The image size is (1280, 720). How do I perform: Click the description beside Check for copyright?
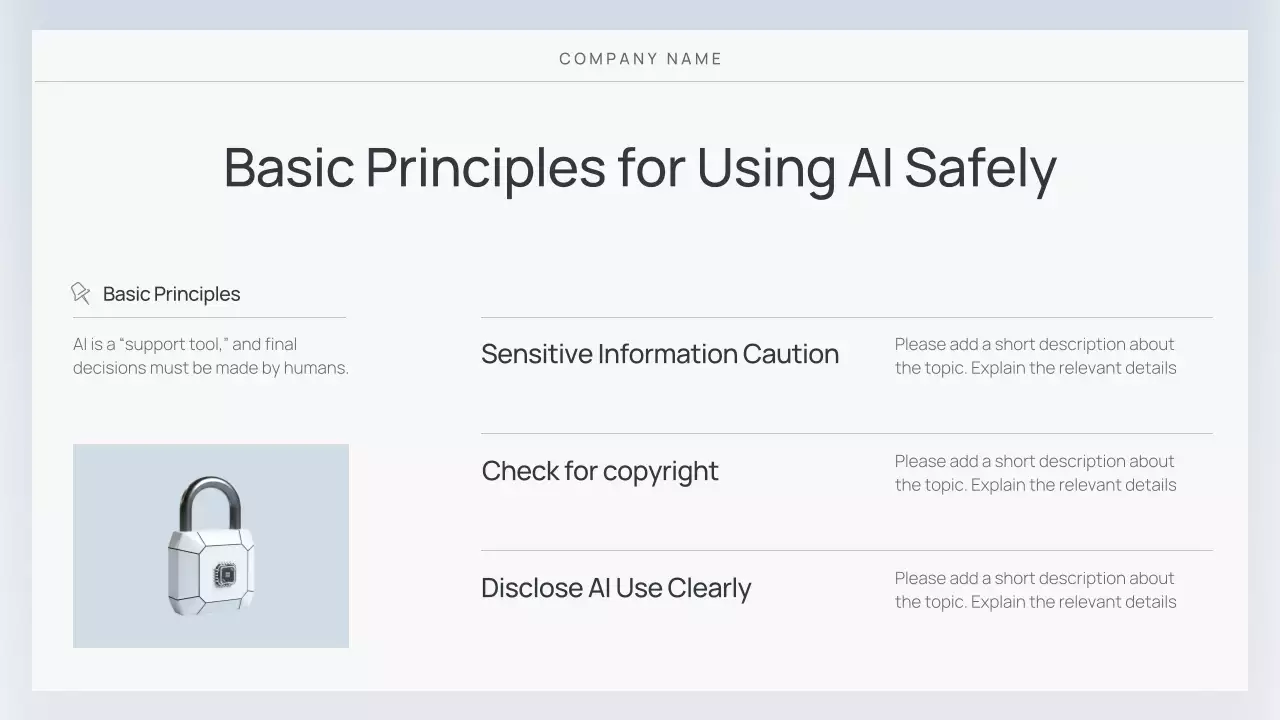(1035, 473)
